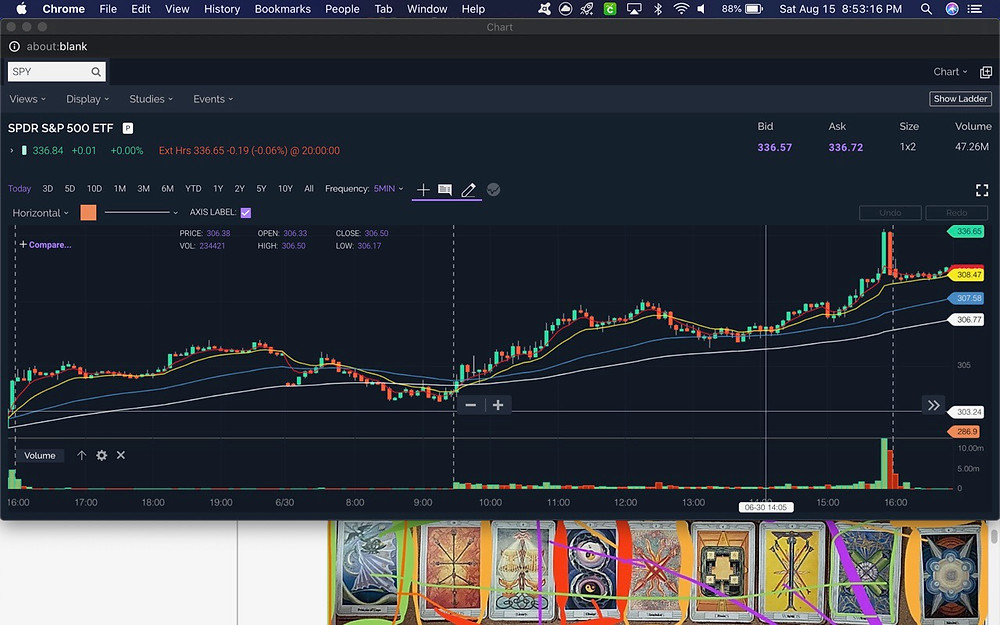The width and height of the screenshot is (1000, 625).
Task: Select the crosshair cursor tool
Action: (x=423, y=189)
